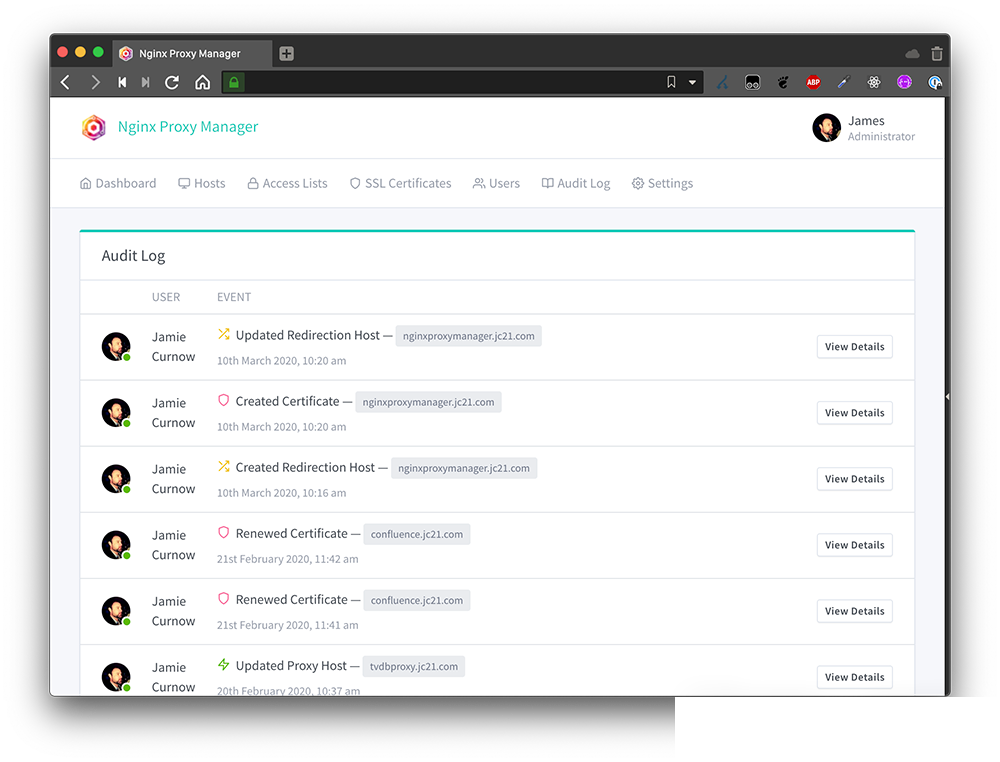Navigate to the Users section
The height and width of the screenshot is (762, 1000).
coord(496,184)
